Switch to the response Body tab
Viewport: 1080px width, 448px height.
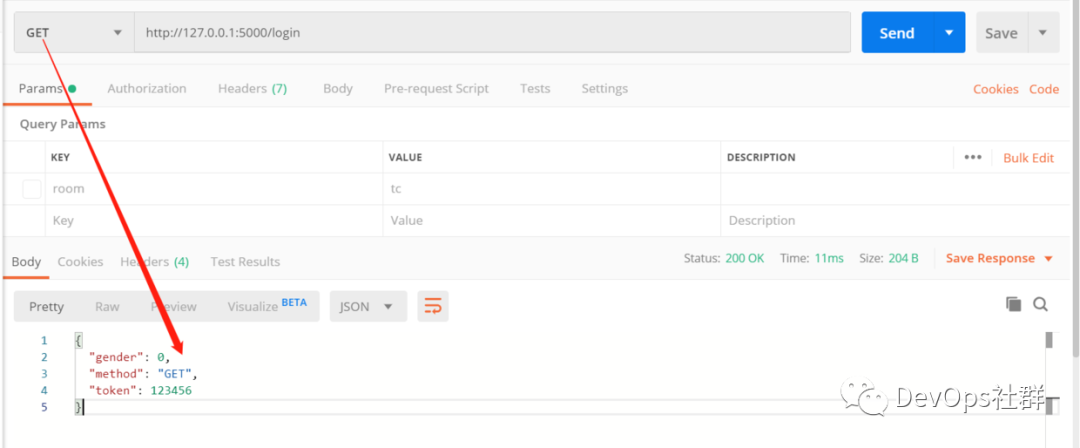pos(26,262)
